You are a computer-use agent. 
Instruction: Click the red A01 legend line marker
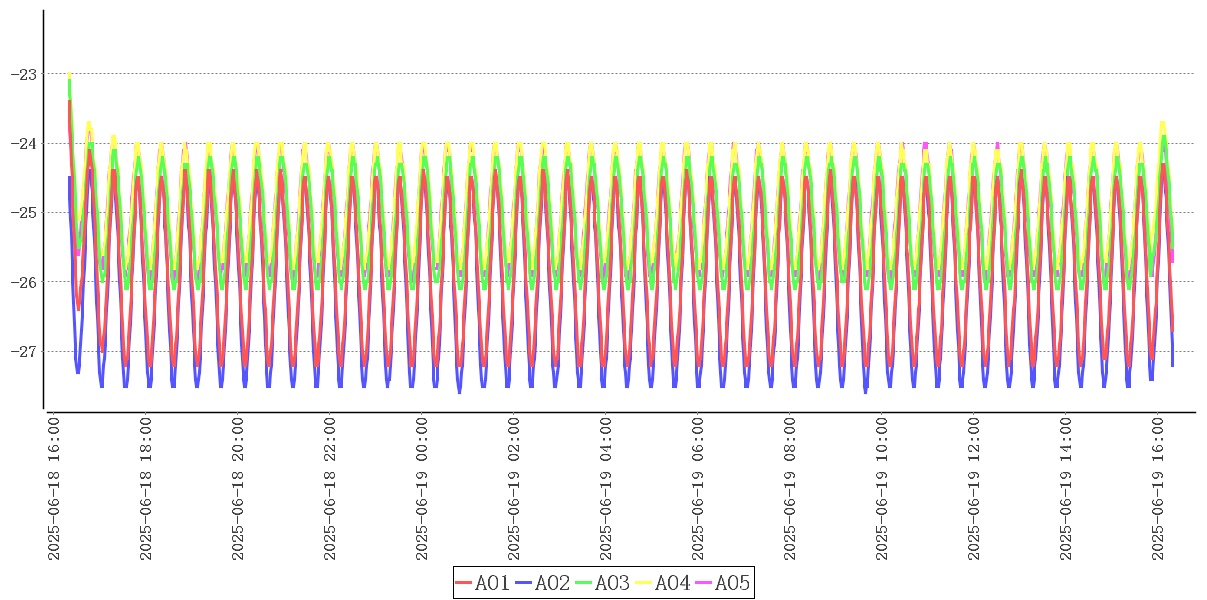464,583
